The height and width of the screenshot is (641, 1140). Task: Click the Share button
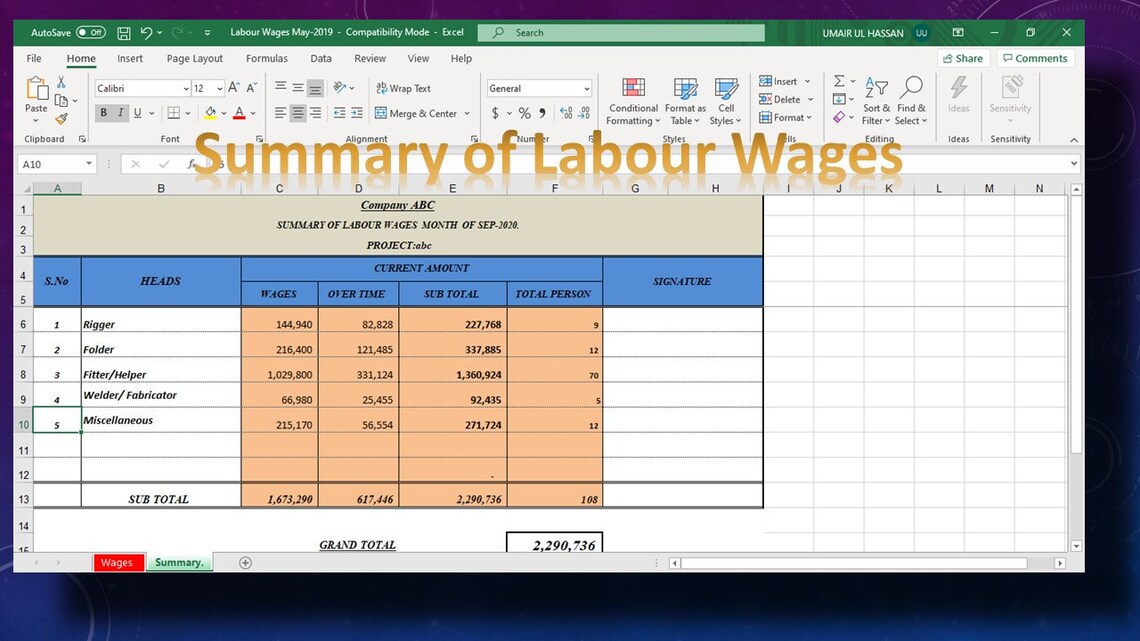pos(962,58)
